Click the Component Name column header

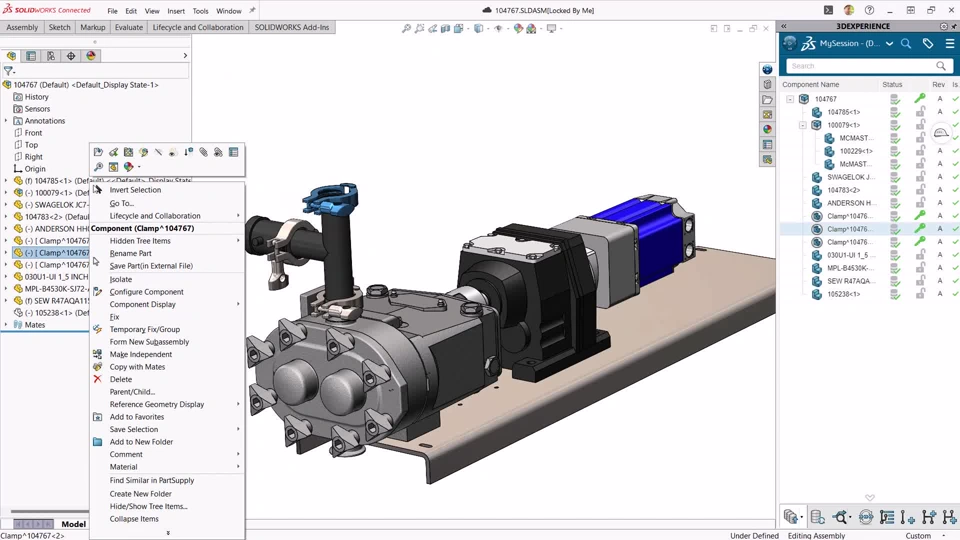(x=811, y=84)
